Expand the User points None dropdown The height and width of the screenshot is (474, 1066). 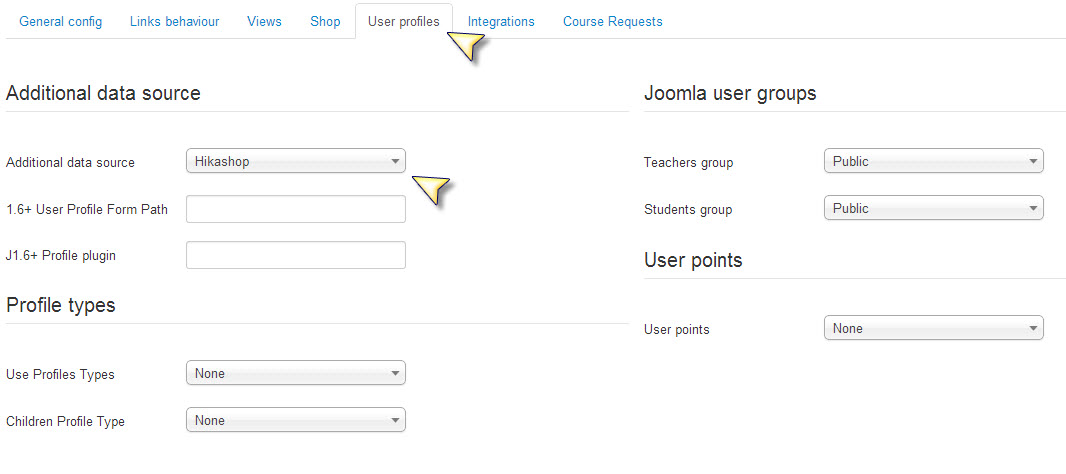[933, 328]
